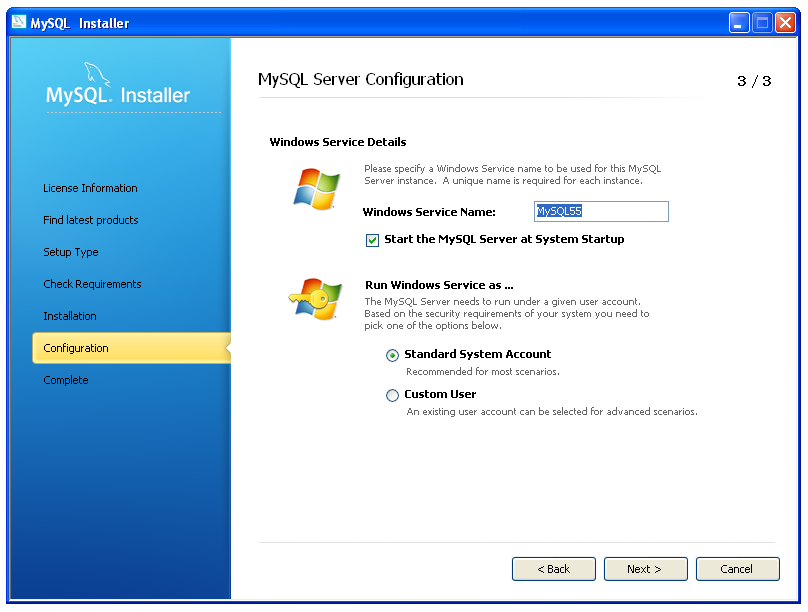The image size is (808, 612).
Task: Maximize the MySQL Installer window
Action: click(762, 23)
